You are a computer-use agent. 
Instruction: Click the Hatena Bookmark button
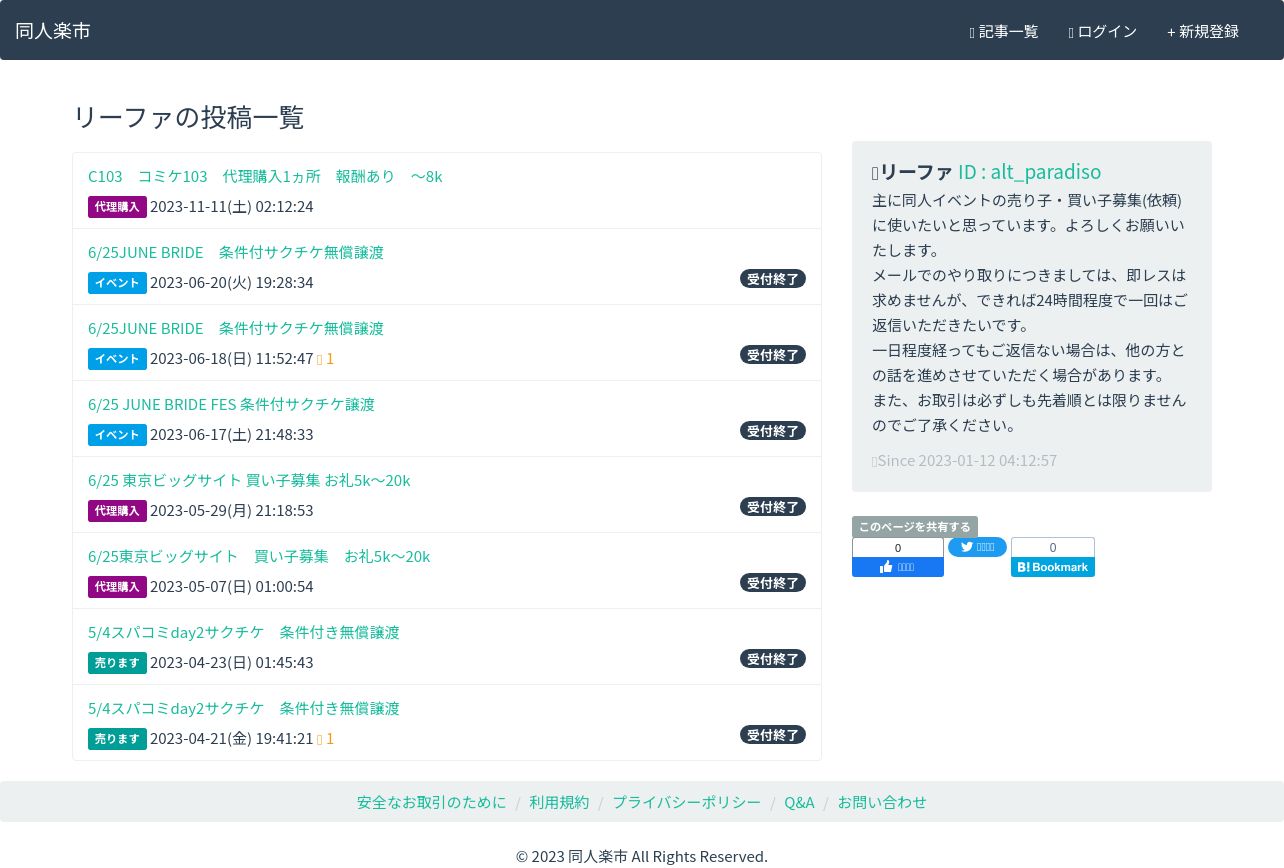[x=1052, y=567]
